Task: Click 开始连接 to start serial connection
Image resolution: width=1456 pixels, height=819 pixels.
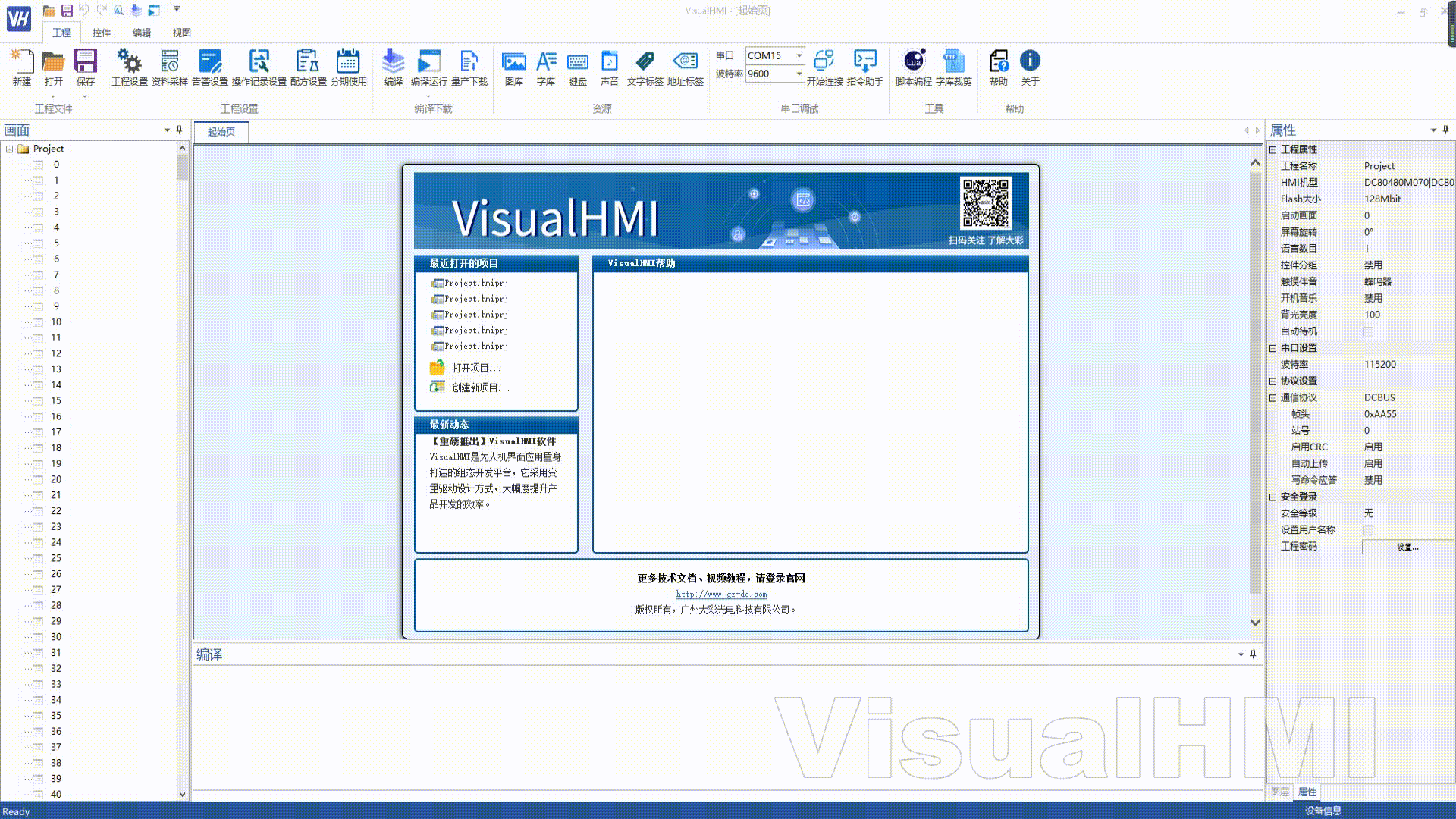Action: [825, 67]
